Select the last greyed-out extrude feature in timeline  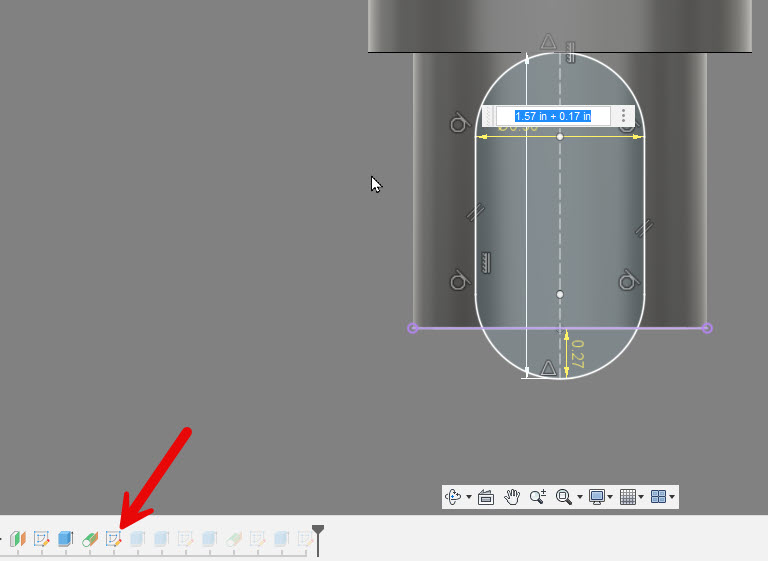click(x=282, y=539)
